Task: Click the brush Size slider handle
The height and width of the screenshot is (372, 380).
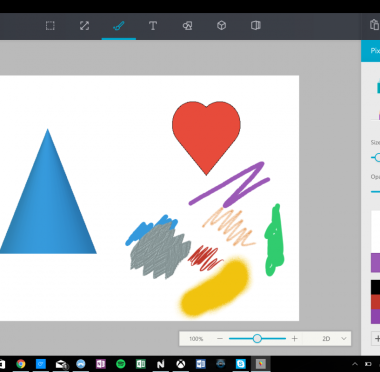Action: [x=377, y=157]
